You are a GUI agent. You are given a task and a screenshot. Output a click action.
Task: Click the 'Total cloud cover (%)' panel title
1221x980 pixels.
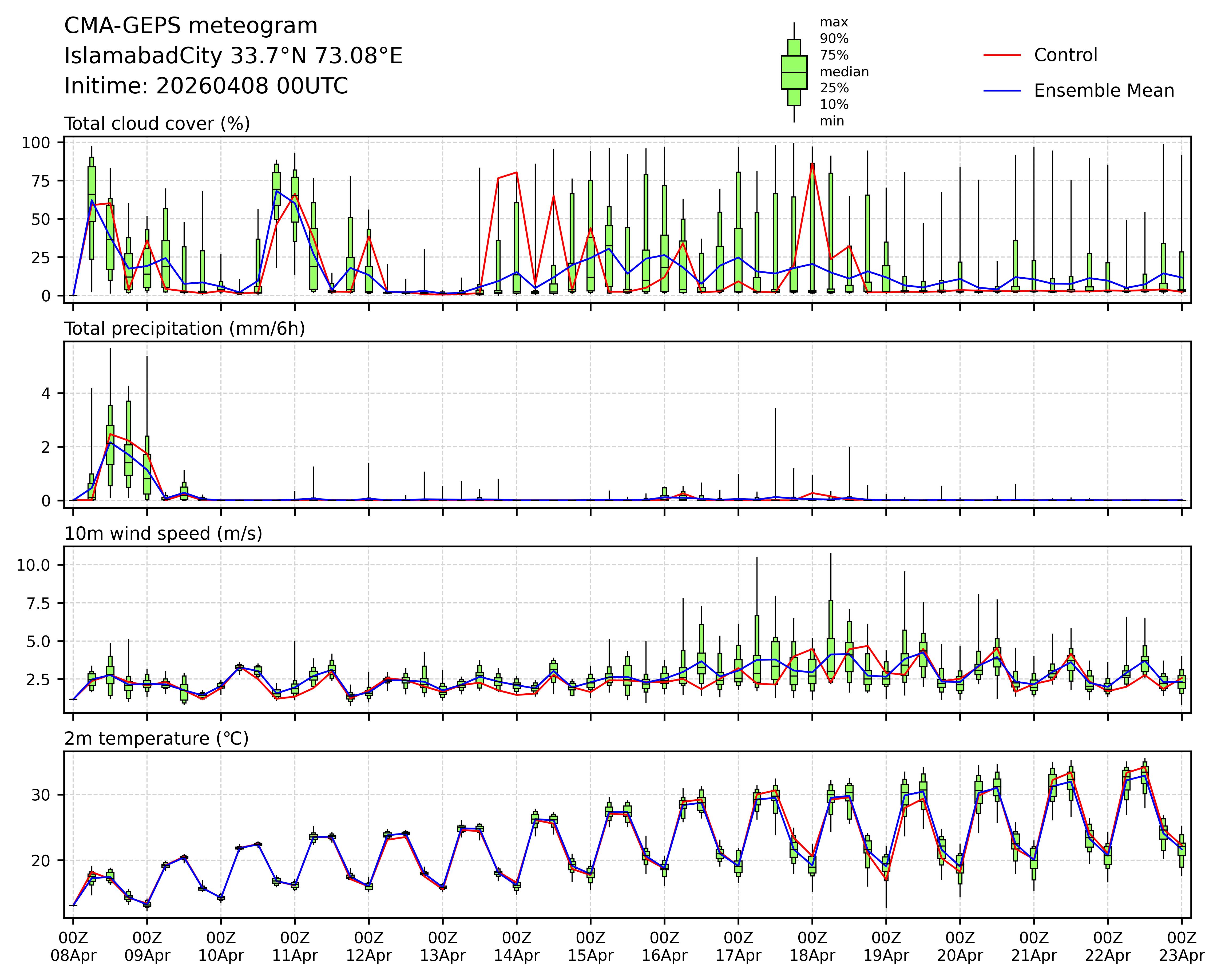point(157,124)
